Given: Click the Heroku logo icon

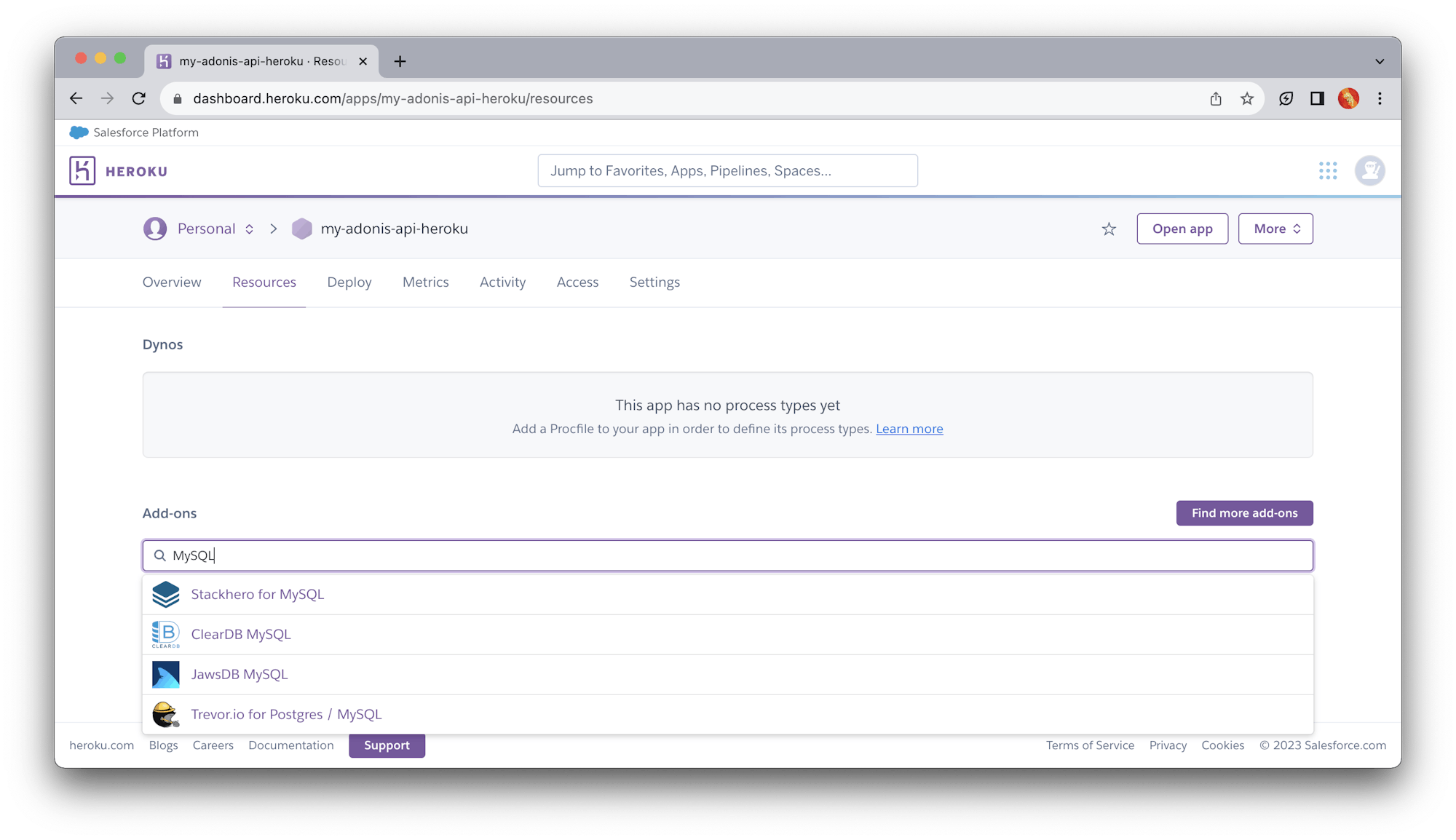Looking at the screenshot, I should (82, 170).
